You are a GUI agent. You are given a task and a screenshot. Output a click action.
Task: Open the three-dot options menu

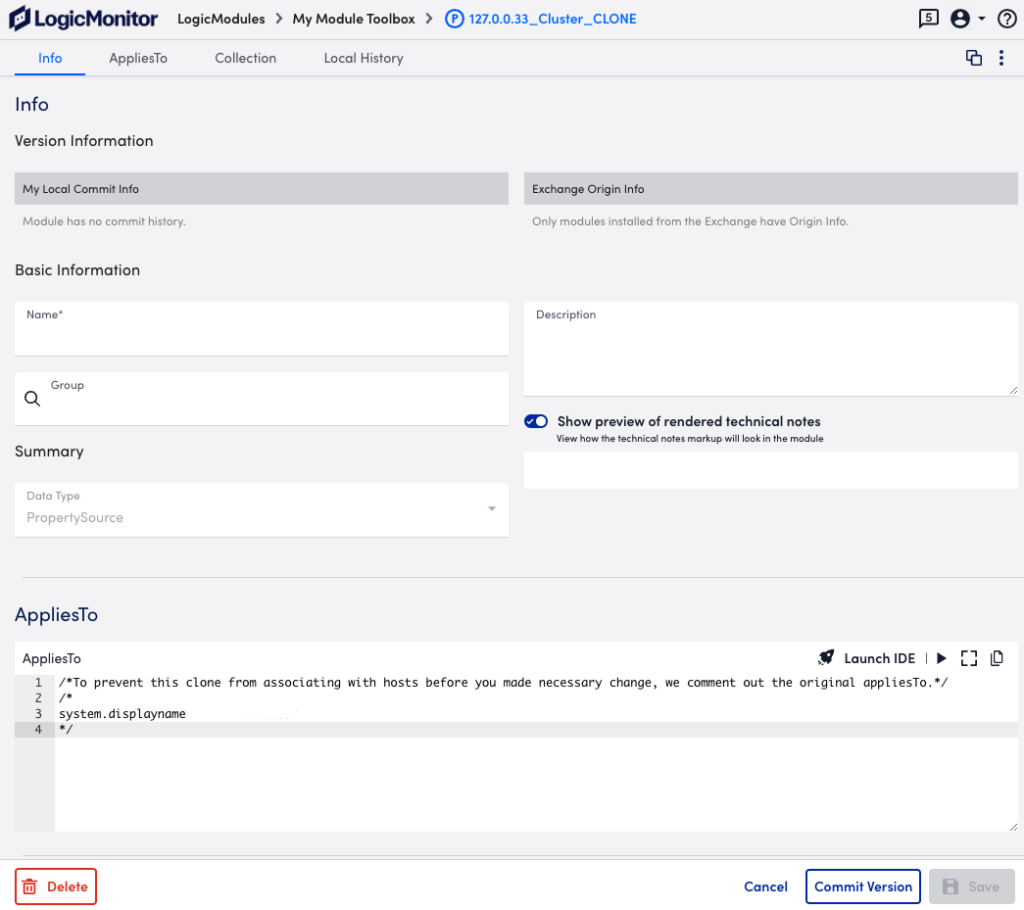tap(1002, 58)
